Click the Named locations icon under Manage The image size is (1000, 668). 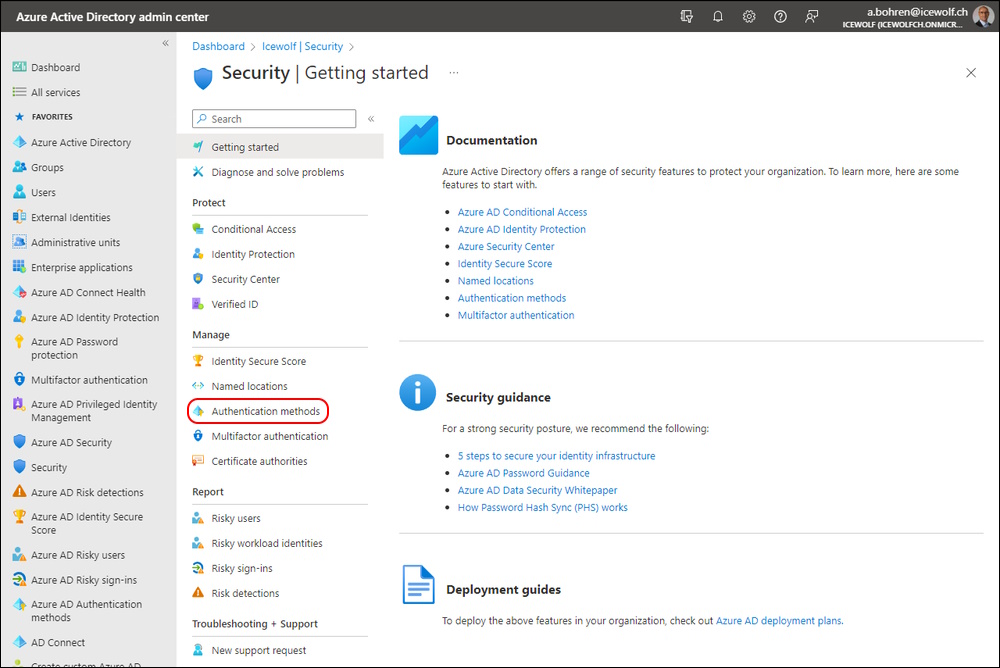198,386
